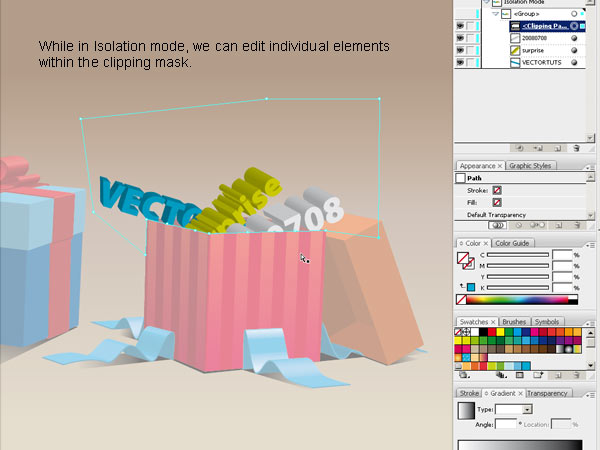Open Color panel options menu
The height and width of the screenshot is (450, 600).
click(x=590, y=245)
